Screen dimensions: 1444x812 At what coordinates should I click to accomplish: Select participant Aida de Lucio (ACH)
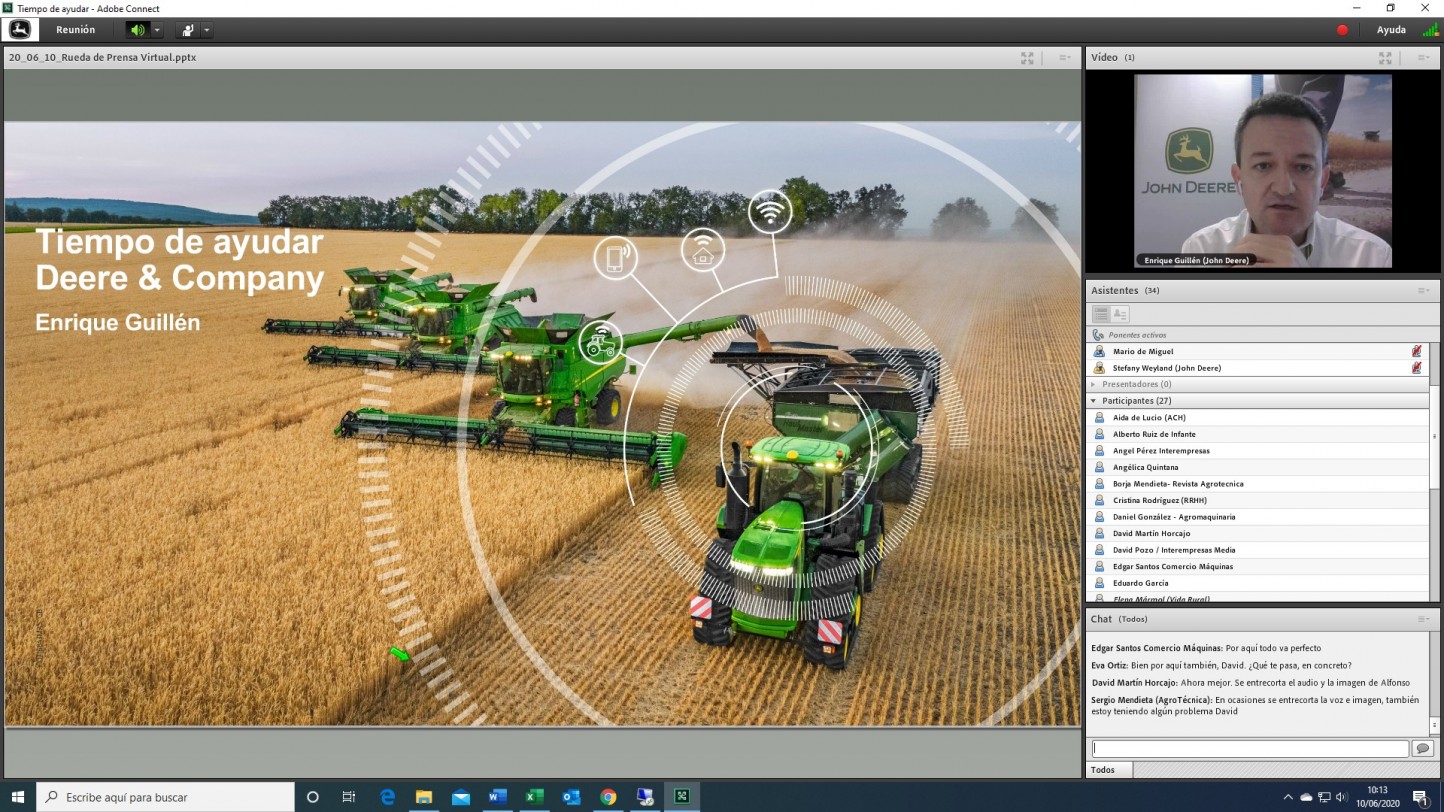[x=1258, y=418]
